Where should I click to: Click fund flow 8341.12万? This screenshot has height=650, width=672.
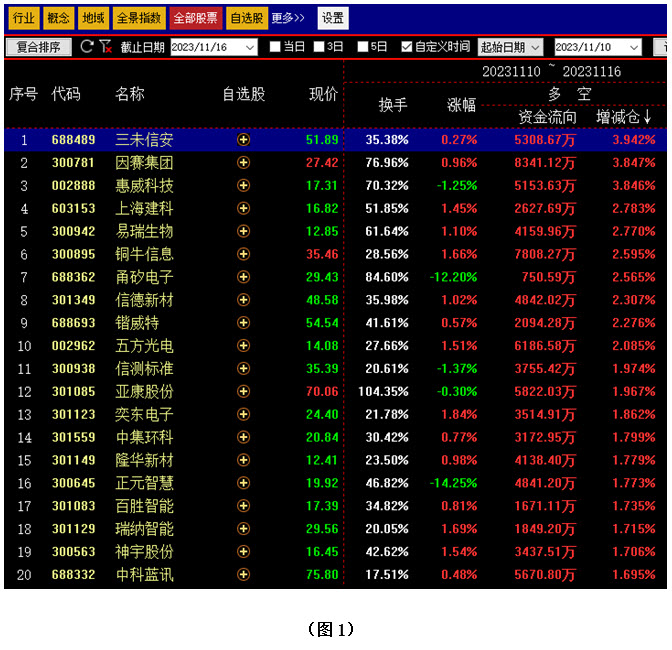coord(545,163)
